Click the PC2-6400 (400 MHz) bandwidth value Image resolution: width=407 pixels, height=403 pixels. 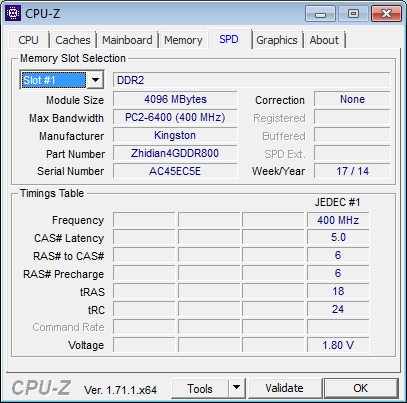coord(175,117)
